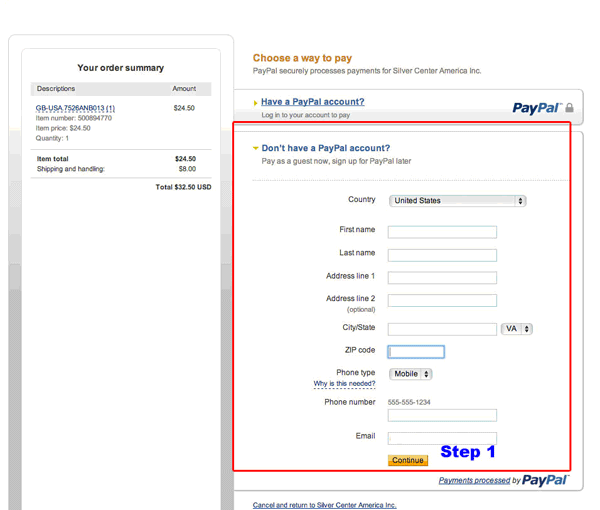Viewport: 600px width, 510px height.
Task: Focus the ZIP code input field
Action: point(416,352)
